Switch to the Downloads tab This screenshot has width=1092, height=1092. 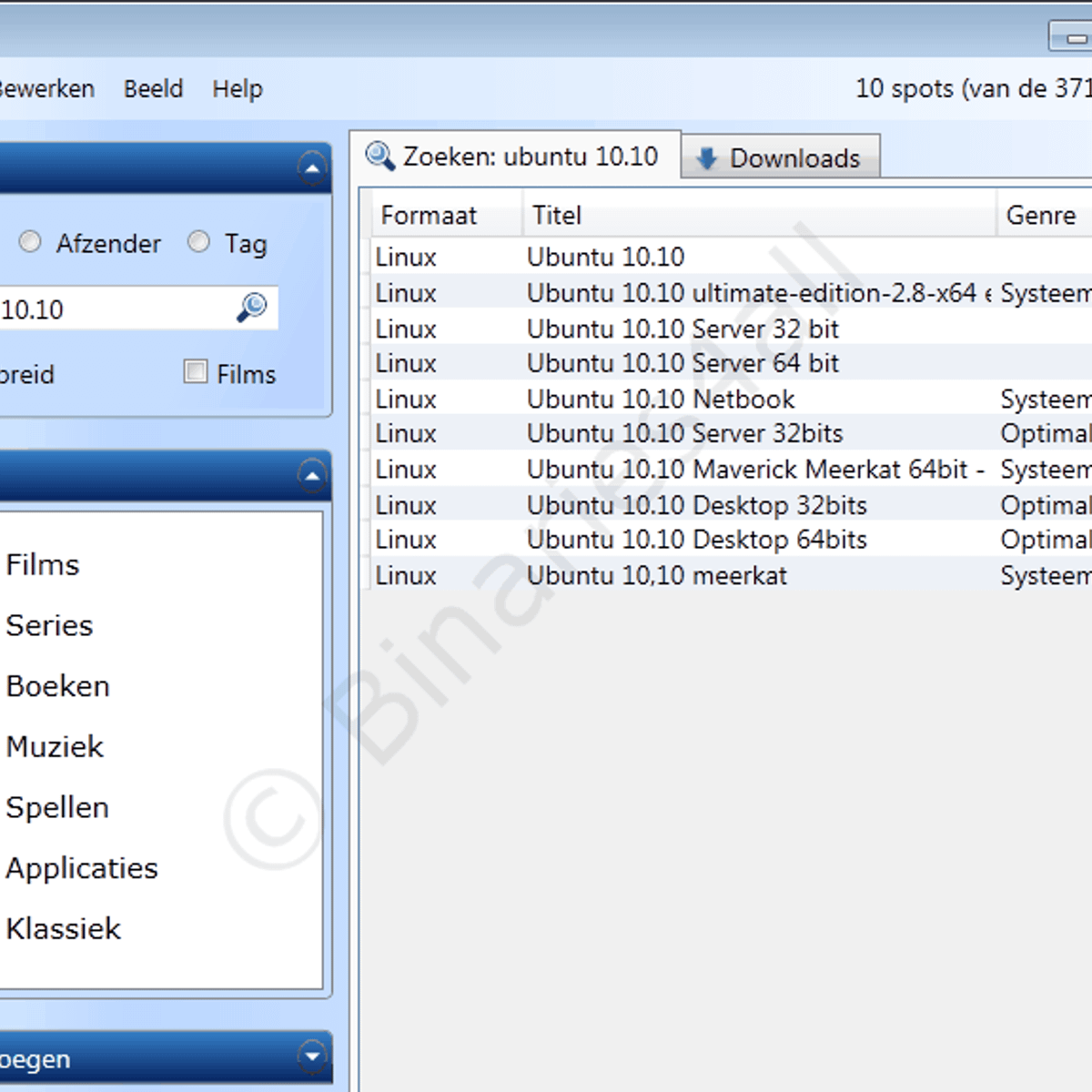click(x=781, y=158)
